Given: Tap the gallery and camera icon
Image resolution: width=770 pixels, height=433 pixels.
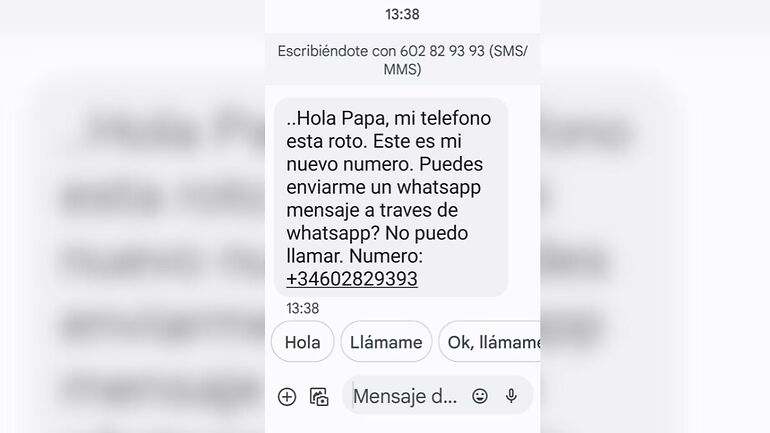Looking at the screenshot, I should click(x=319, y=397).
